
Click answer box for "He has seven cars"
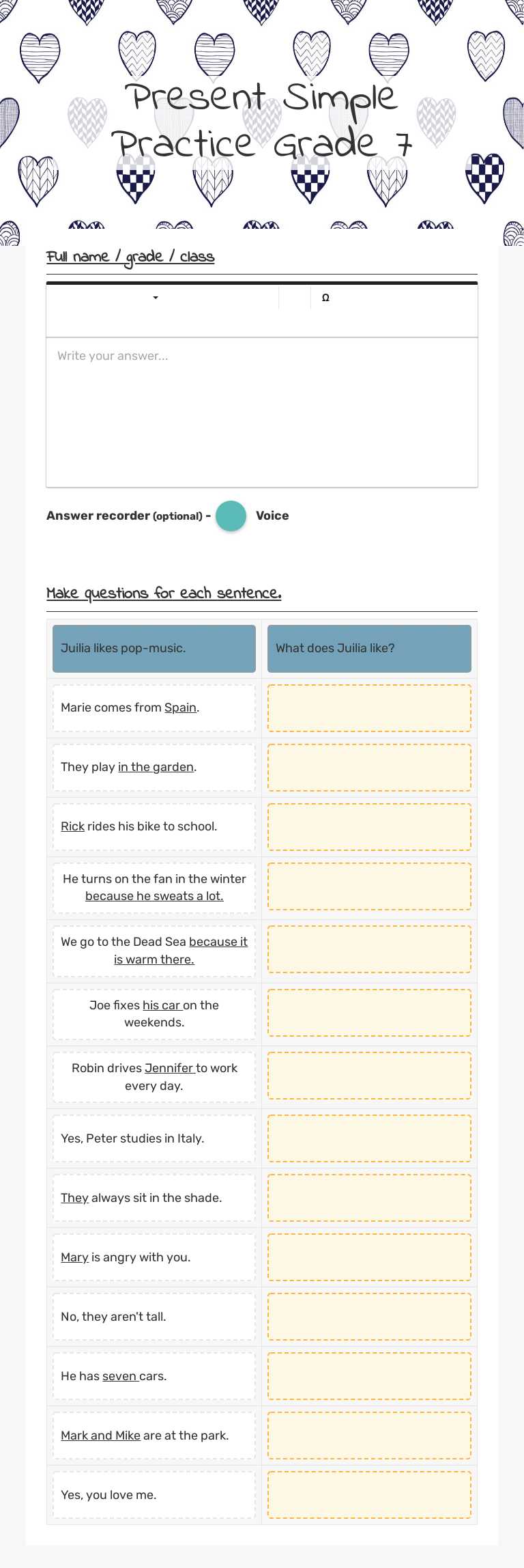tap(369, 1375)
